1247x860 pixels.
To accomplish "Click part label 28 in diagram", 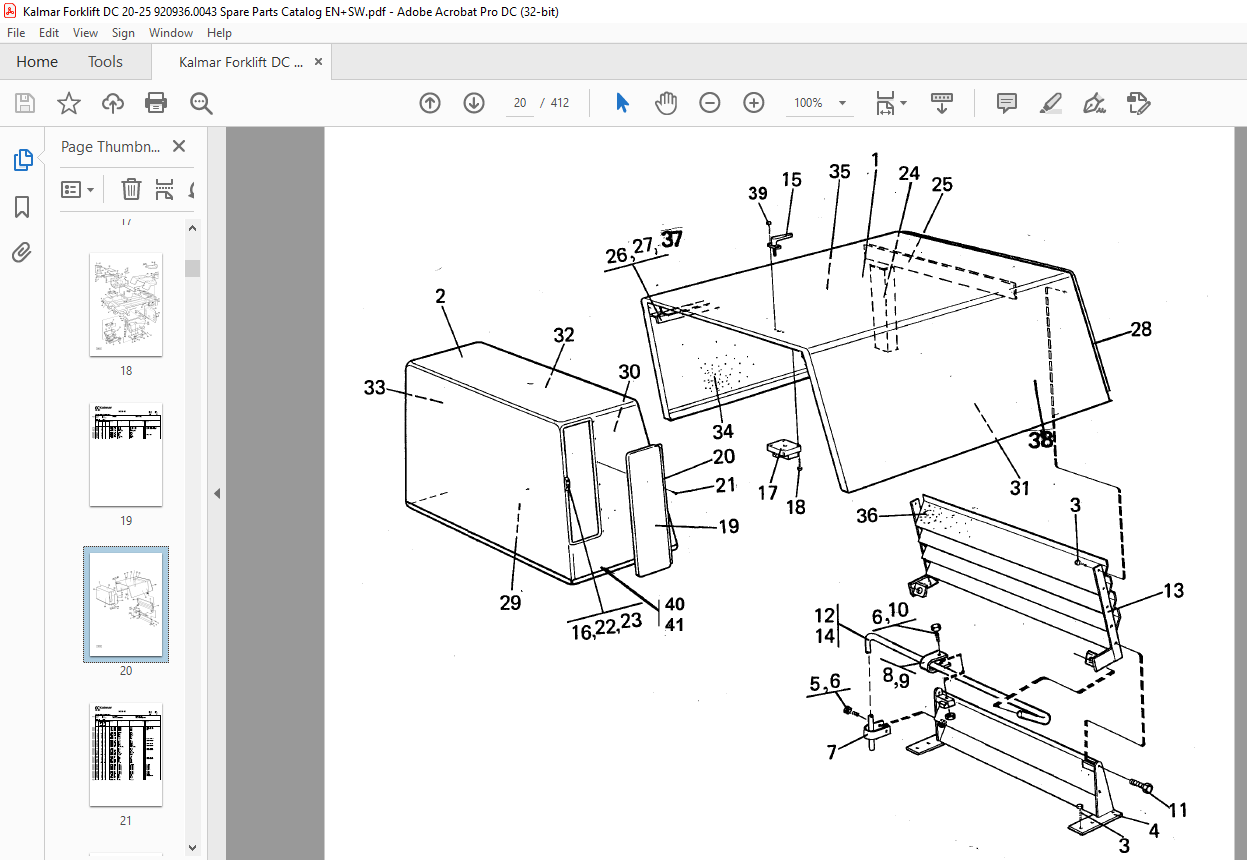I will click(x=1143, y=329).
